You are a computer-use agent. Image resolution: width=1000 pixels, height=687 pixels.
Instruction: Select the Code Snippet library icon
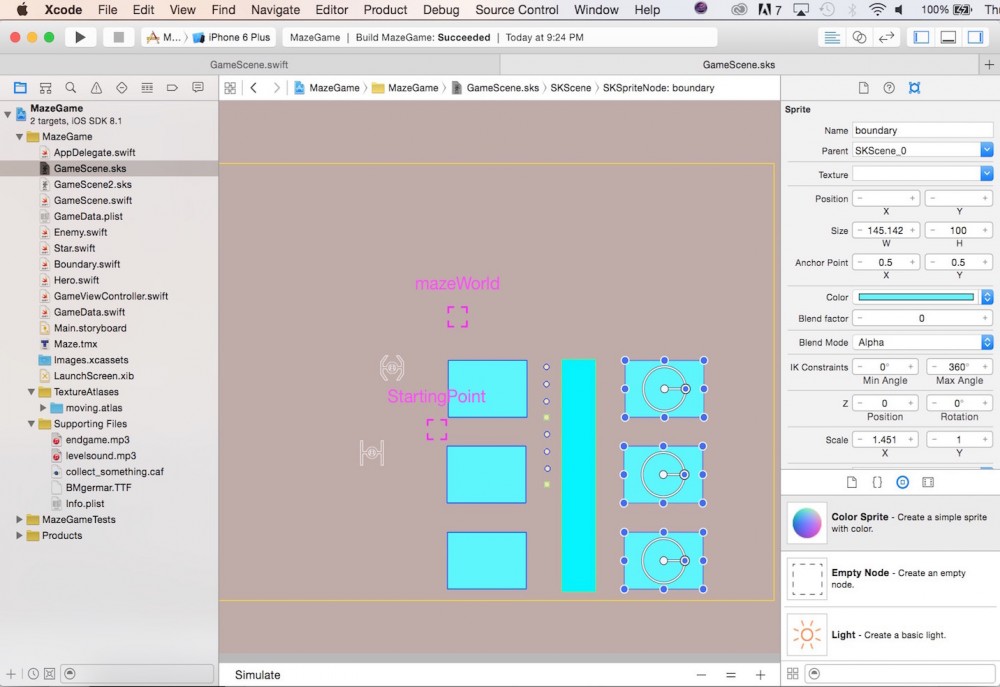click(x=877, y=482)
